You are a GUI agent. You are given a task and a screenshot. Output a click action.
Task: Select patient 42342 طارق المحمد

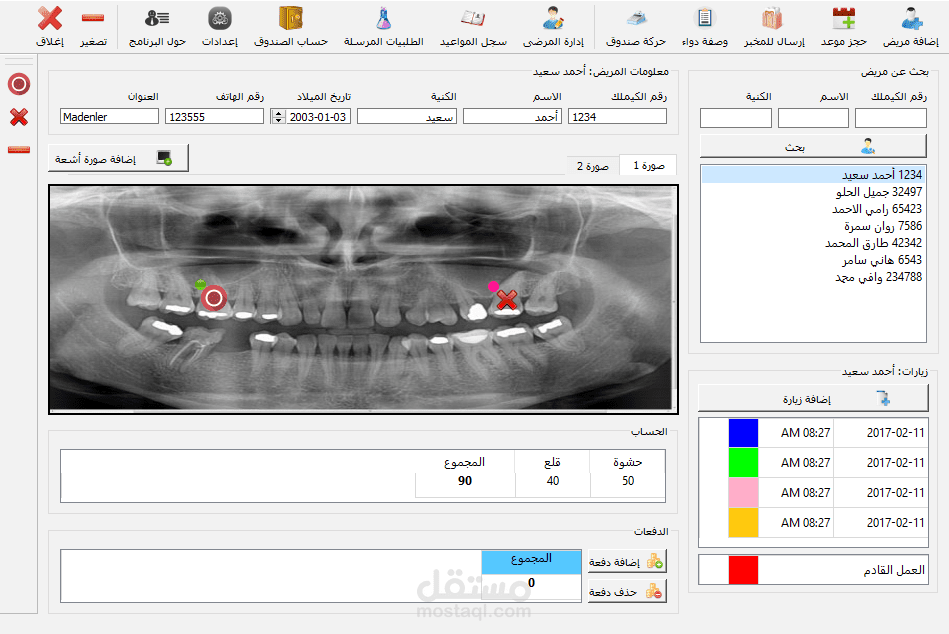tap(813, 243)
